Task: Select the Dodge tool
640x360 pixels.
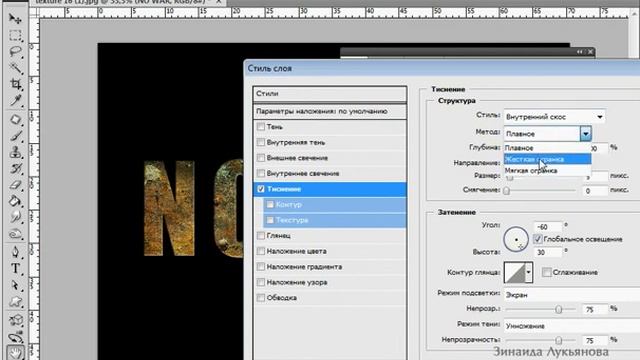Action: [15, 234]
